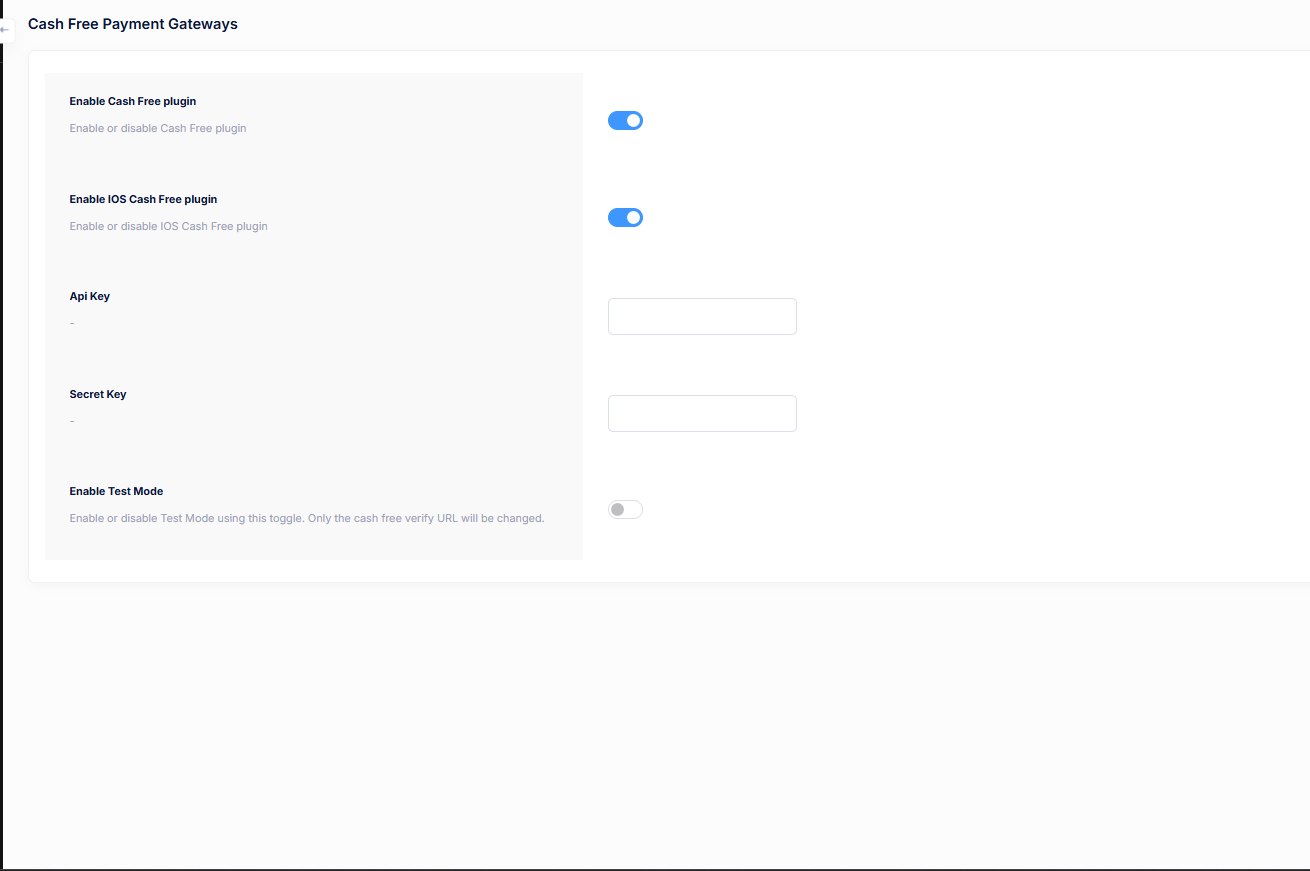Select the Cash Free Payment Gateways heading
Viewport: 1310px width, 871px height.
132,23
